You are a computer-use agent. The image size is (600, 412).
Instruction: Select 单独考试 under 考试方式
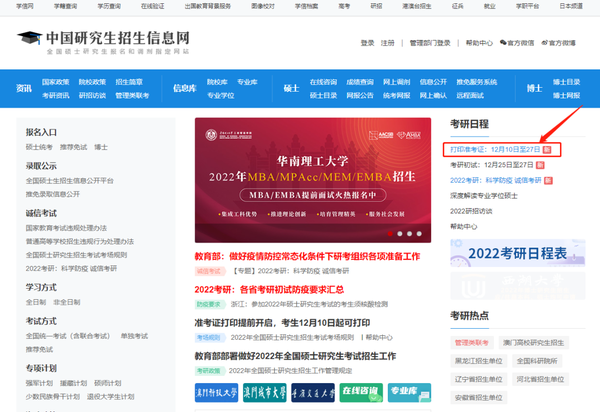[x=134, y=336]
